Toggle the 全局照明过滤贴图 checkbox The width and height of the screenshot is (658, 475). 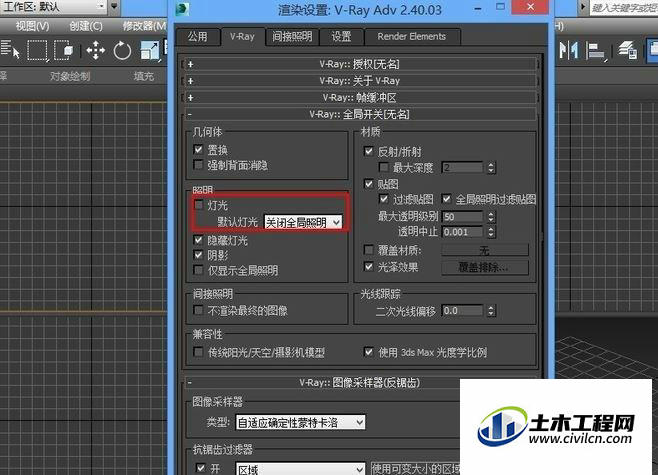(446, 199)
